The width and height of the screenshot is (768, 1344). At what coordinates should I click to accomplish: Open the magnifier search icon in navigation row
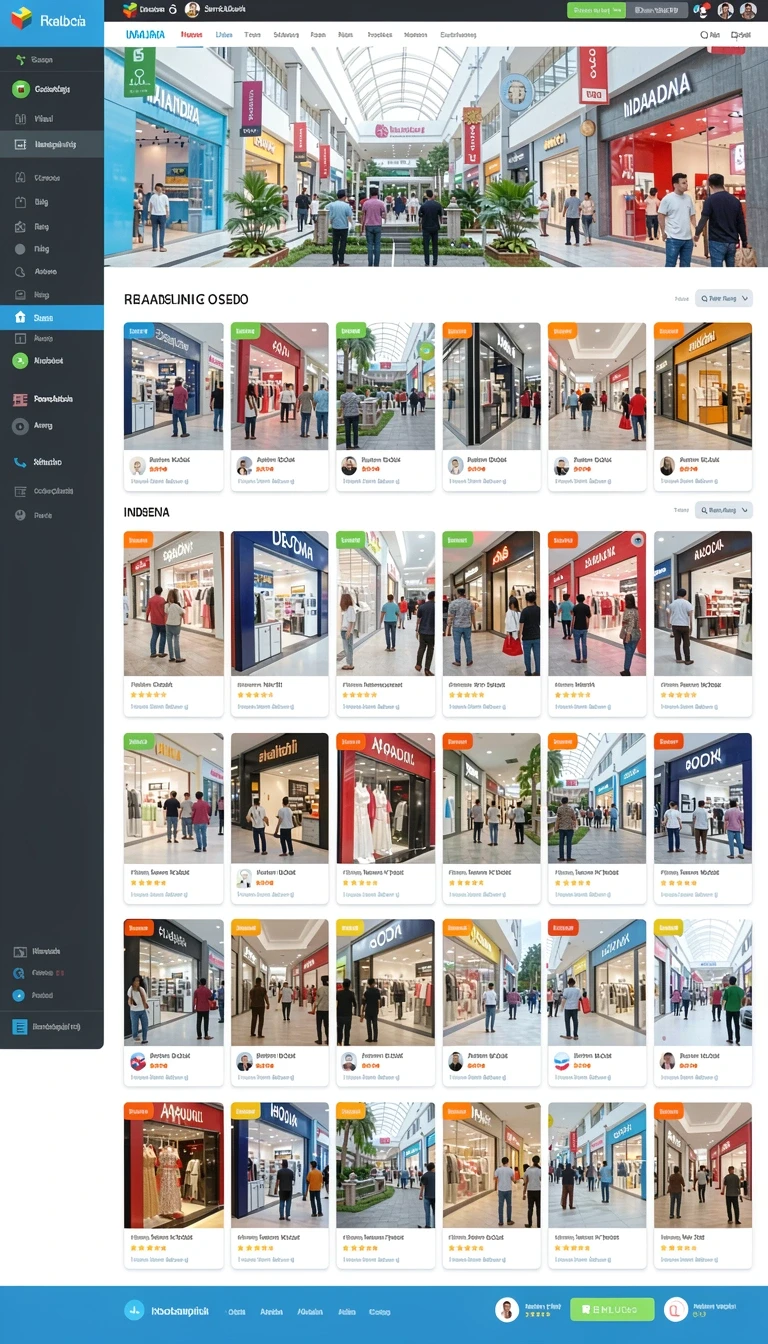[x=704, y=34]
